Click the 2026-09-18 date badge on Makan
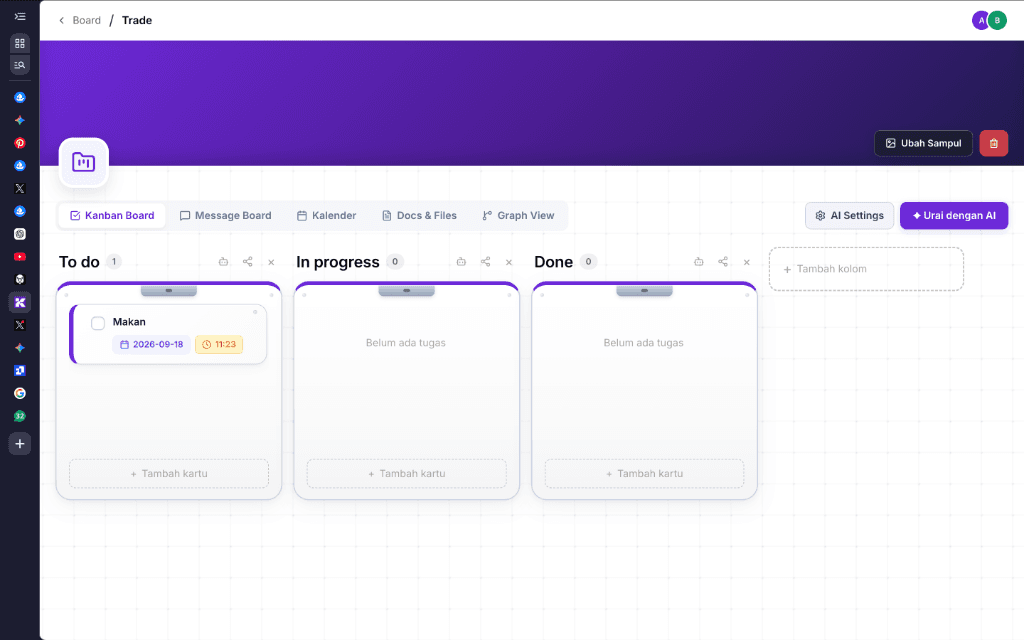 point(152,344)
